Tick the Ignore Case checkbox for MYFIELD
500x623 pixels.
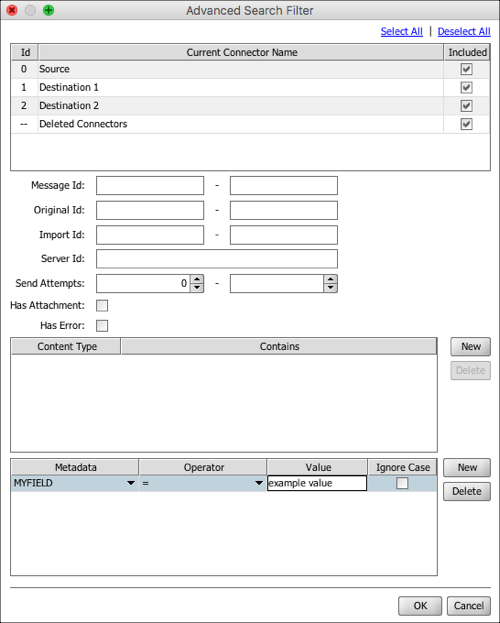click(x=402, y=483)
